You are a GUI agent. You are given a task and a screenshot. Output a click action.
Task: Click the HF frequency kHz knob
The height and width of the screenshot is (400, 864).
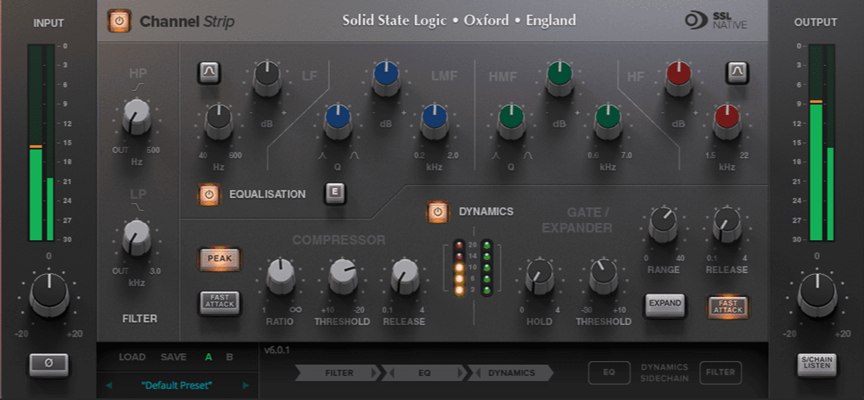click(x=727, y=121)
